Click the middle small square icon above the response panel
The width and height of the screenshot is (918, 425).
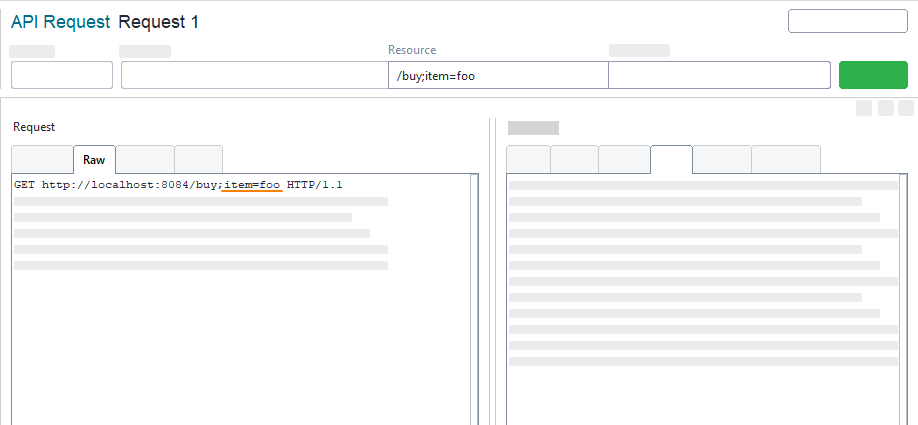click(x=885, y=108)
